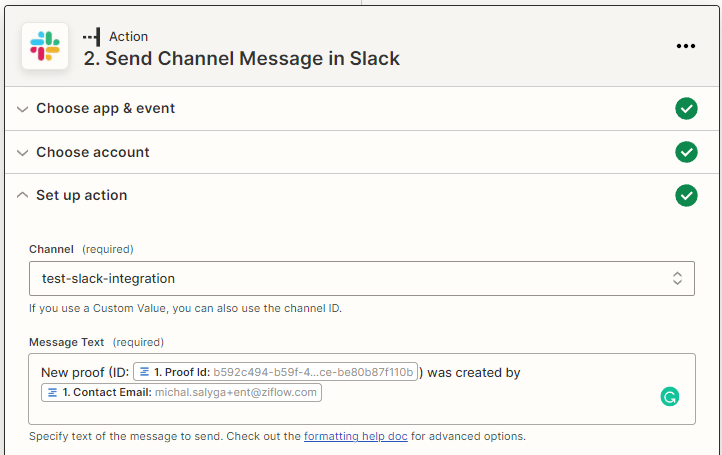This screenshot has width=722, height=455.
Task: Expand the Choose account chevron
Action: click(x=22, y=152)
